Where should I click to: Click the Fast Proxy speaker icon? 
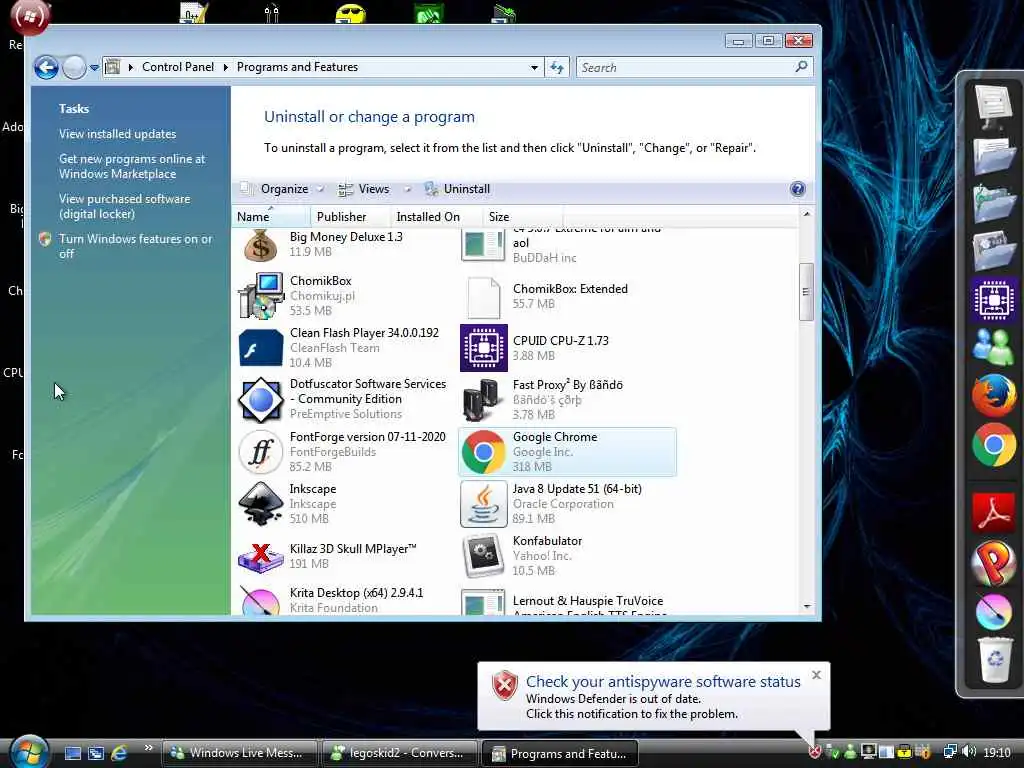pyautogui.click(x=484, y=400)
